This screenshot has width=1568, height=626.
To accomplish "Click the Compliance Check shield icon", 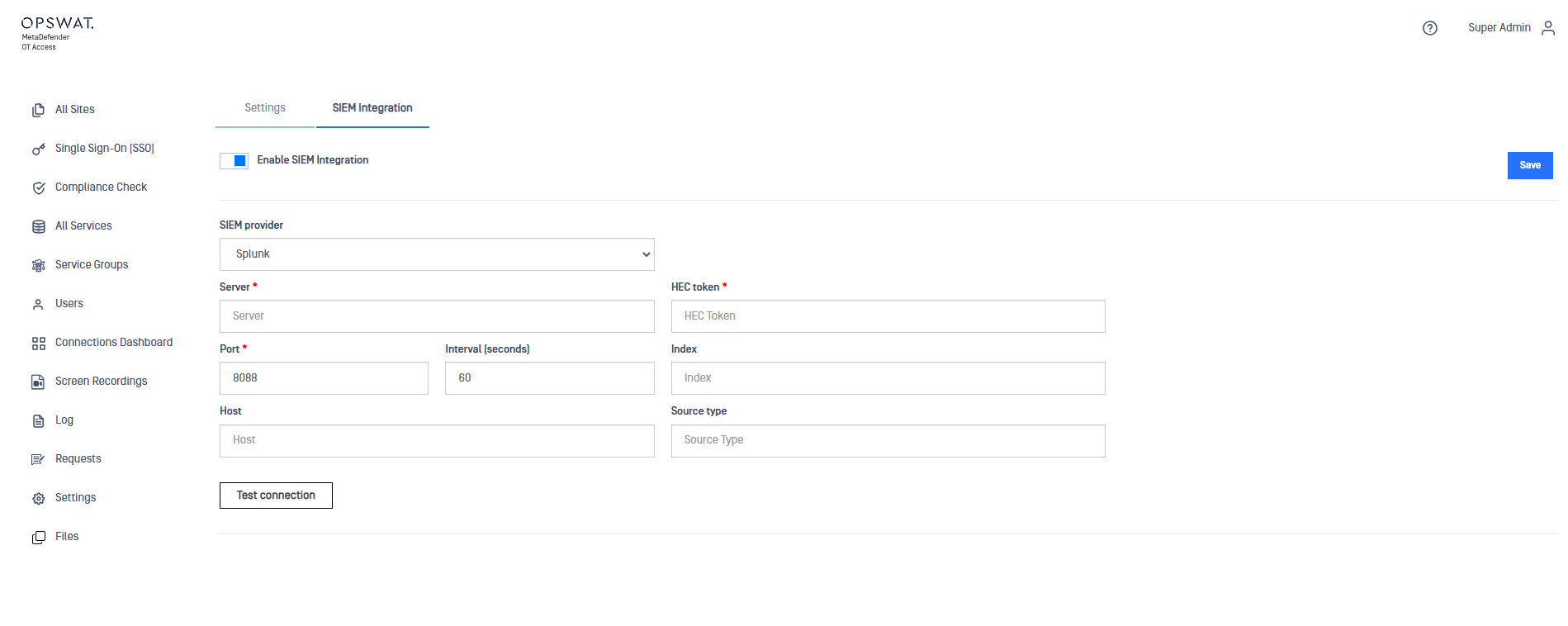I will (38, 187).
